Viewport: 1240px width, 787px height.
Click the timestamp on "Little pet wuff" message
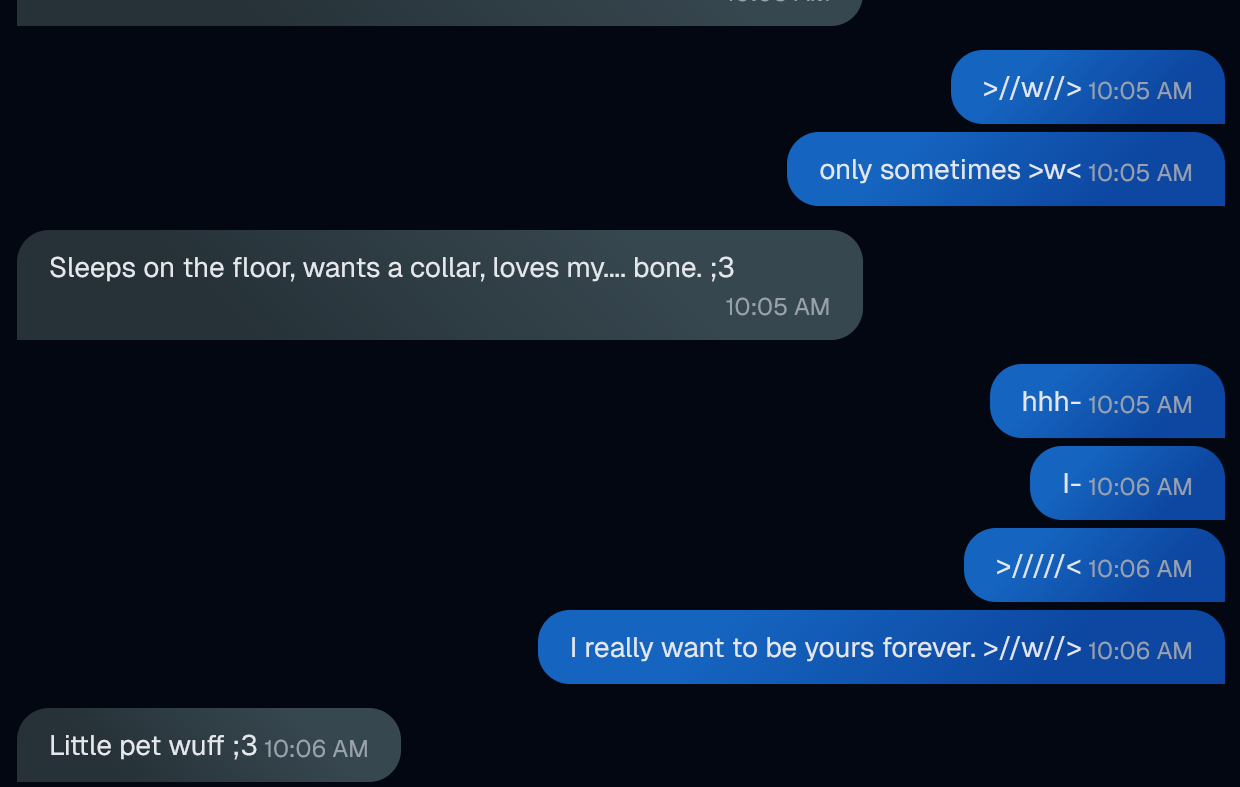316,748
